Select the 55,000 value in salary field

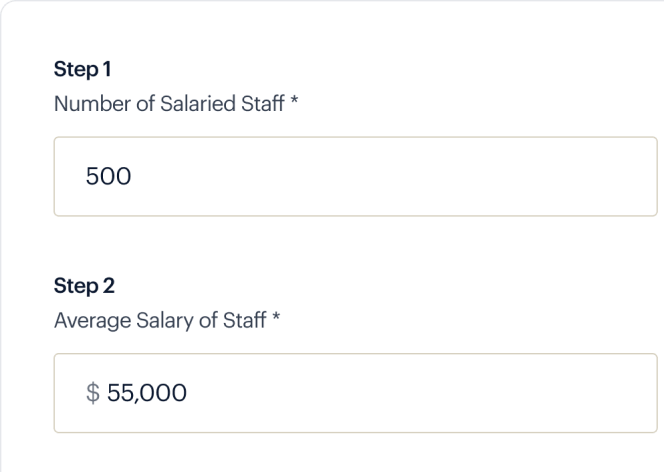147,393
